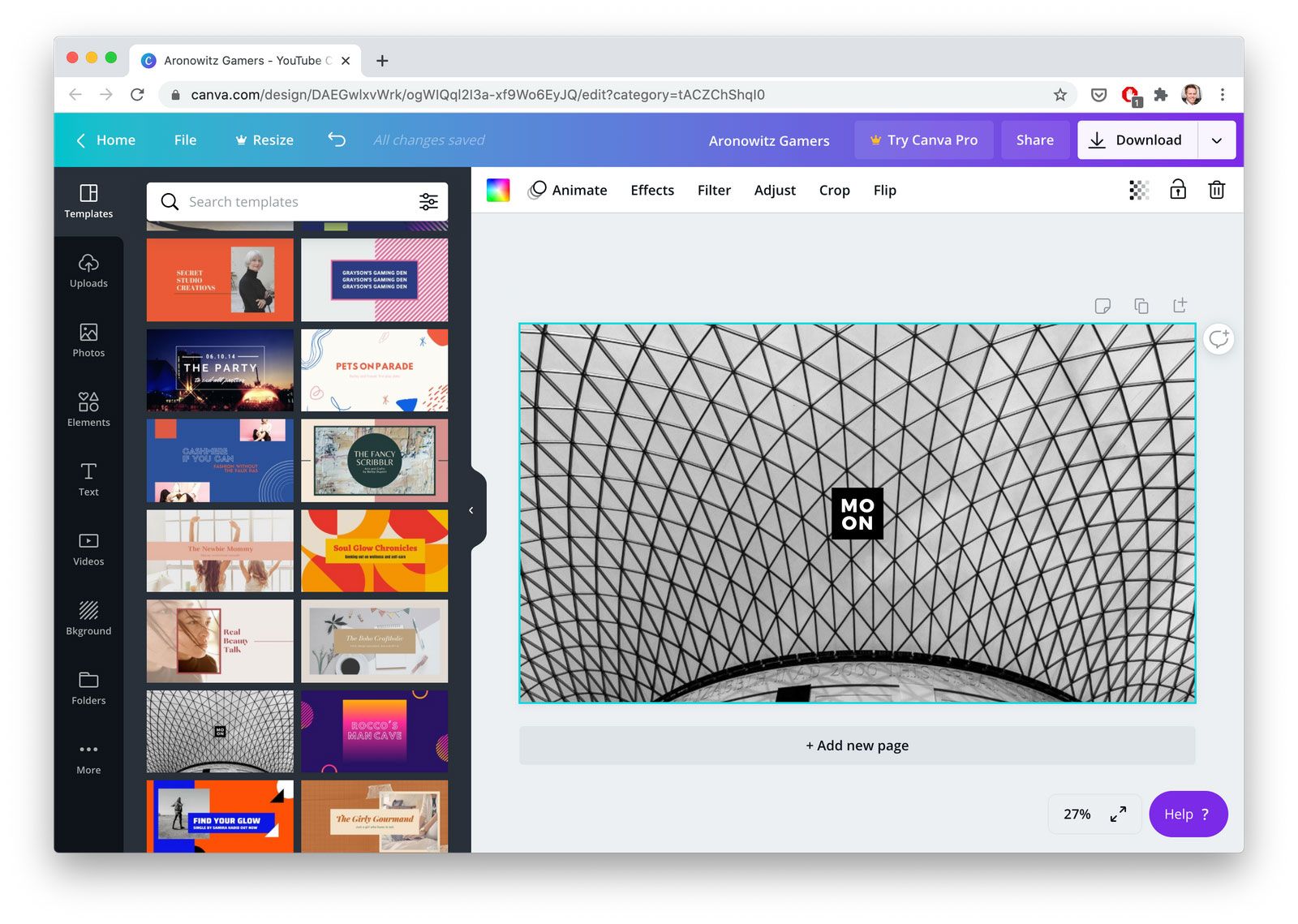This screenshot has height=924, width=1298.
Task: Open the rainbow color picker tile
Action: 499,190
